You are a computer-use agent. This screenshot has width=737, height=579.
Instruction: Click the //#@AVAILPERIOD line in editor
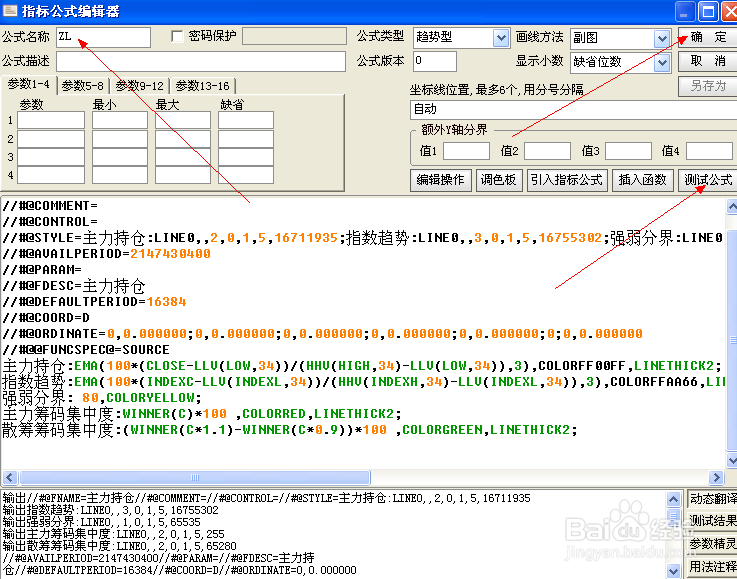tap(106, 254)
